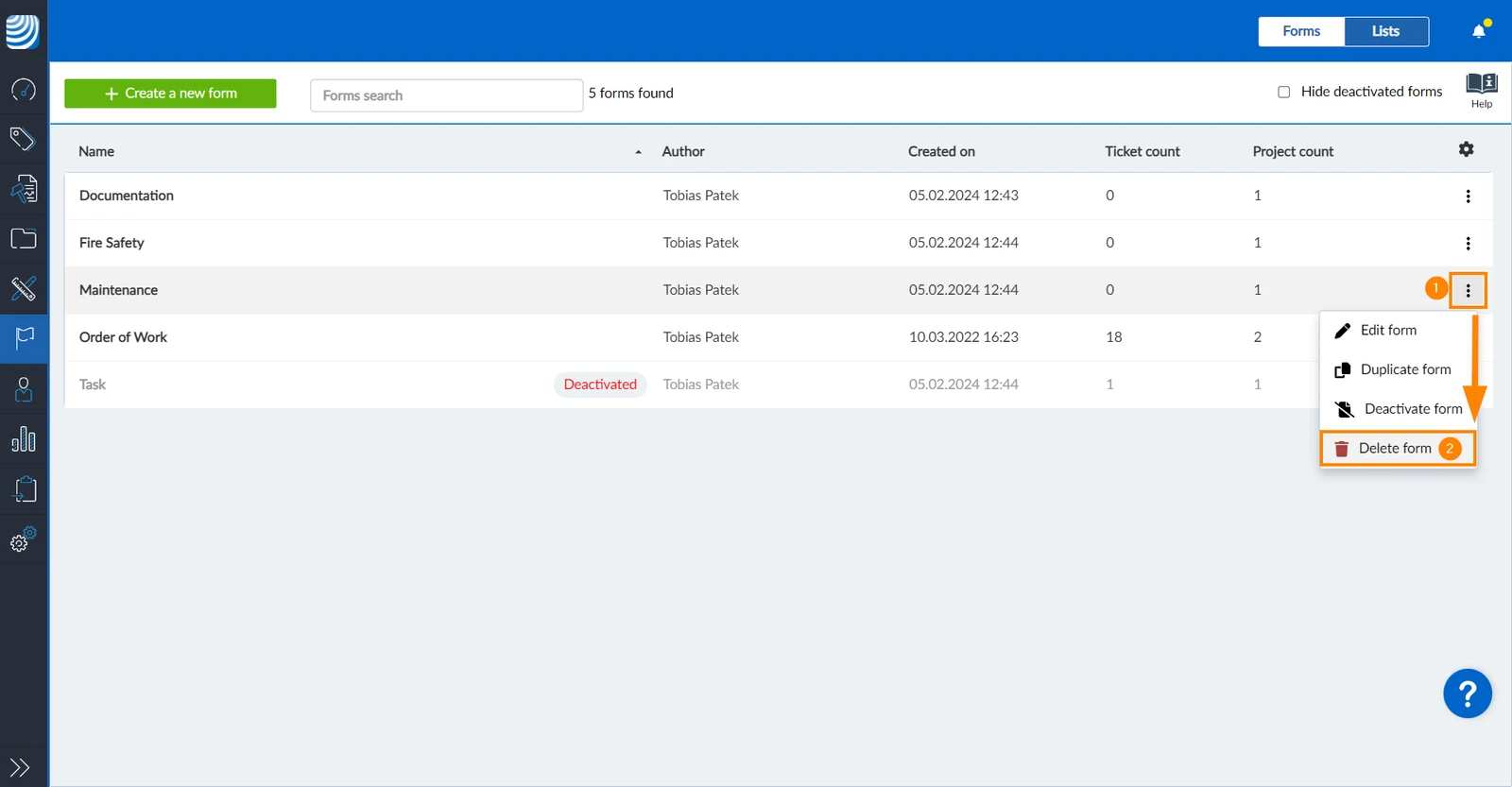Open the blue question mark help bubble
Viewport: 1512px width, 787px height.
point(1468,694)
